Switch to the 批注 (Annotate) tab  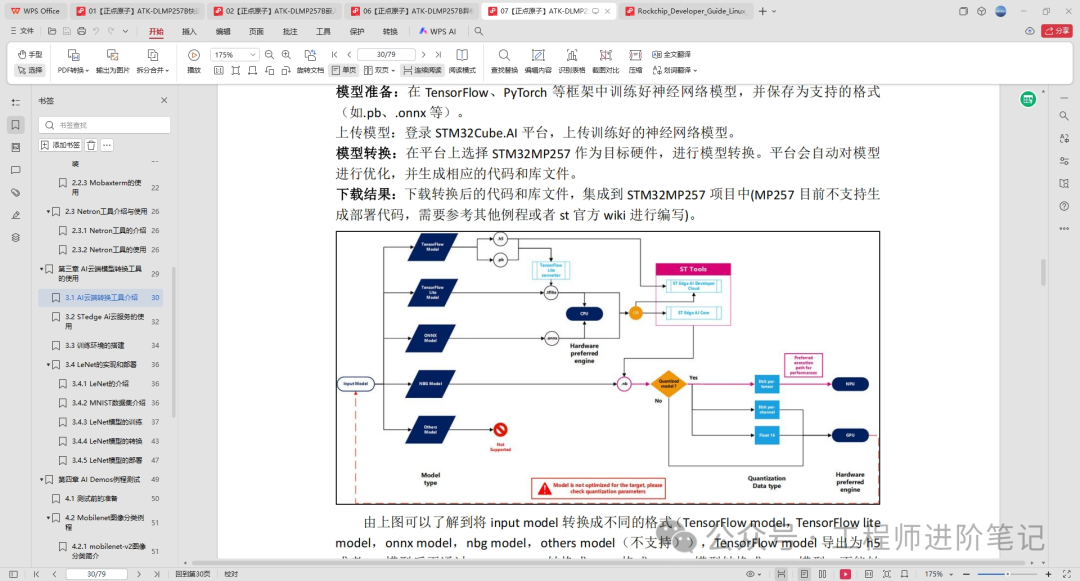click(x=290, y=32)
